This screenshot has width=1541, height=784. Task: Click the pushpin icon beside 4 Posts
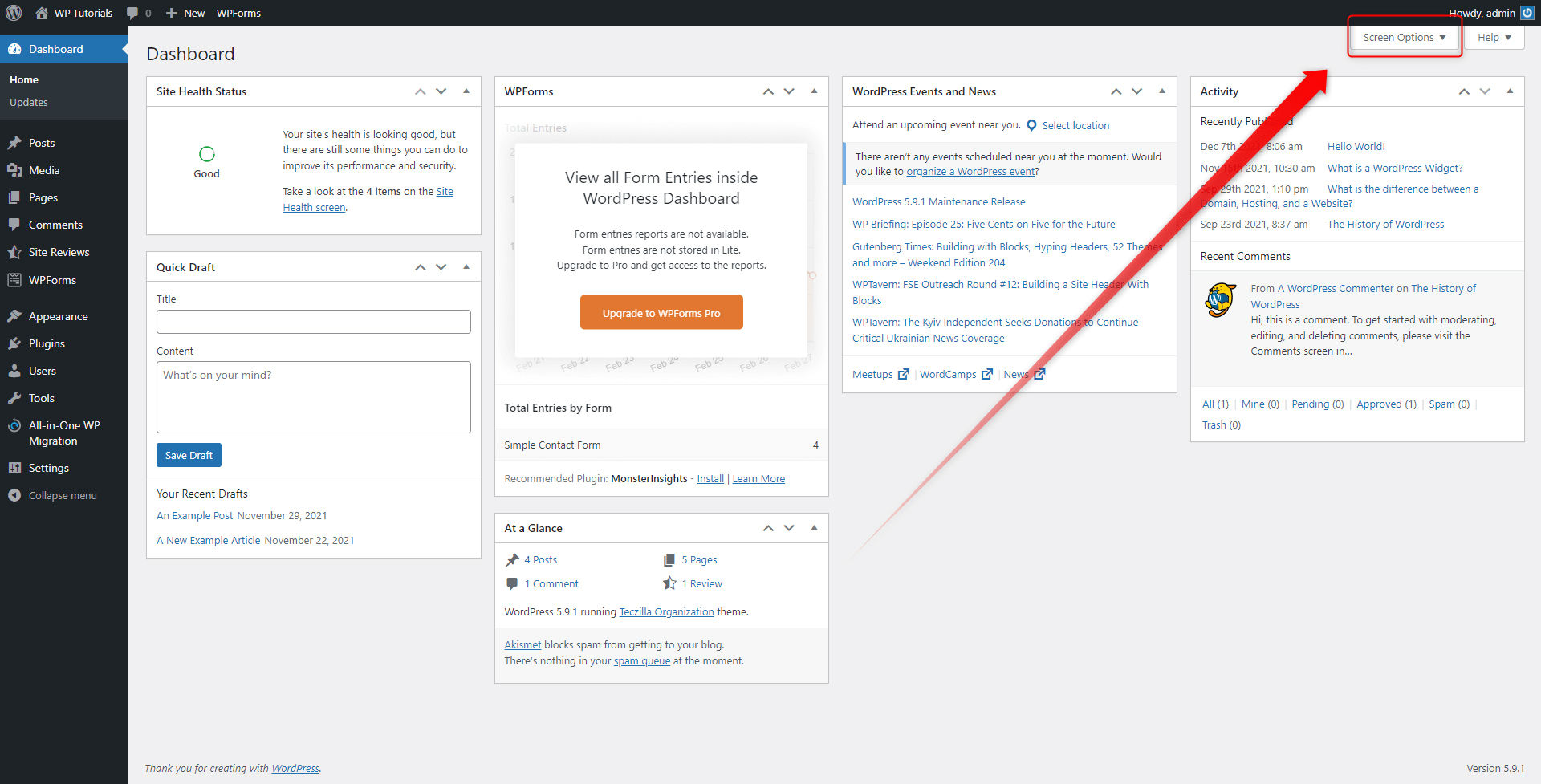coord(512,559)
